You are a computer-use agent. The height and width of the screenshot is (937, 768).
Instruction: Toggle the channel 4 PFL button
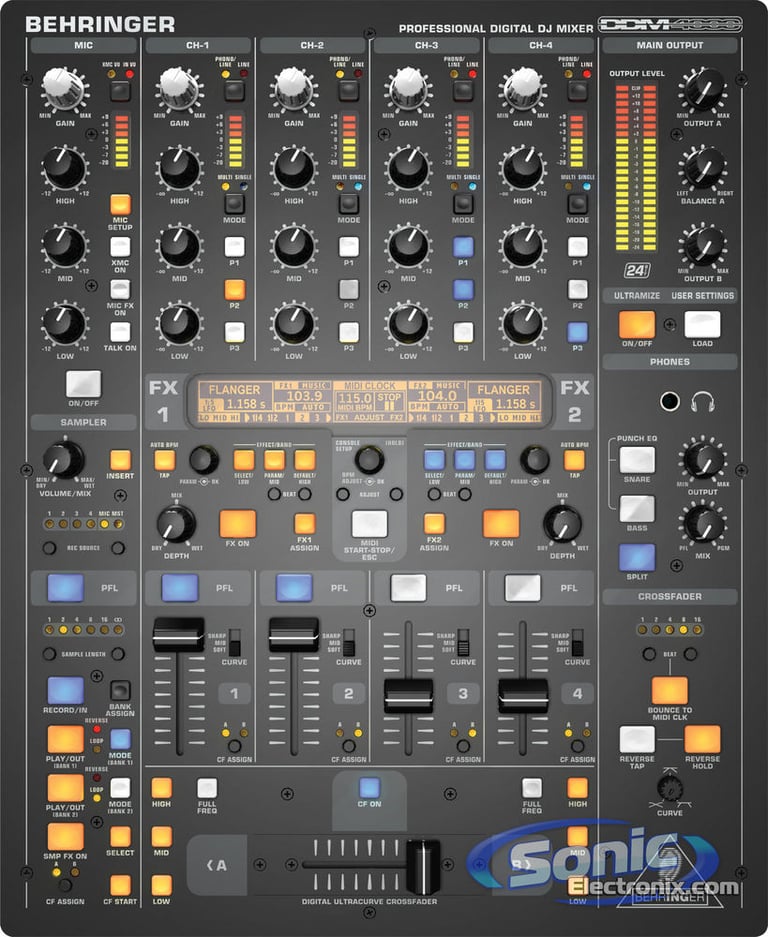523,588
